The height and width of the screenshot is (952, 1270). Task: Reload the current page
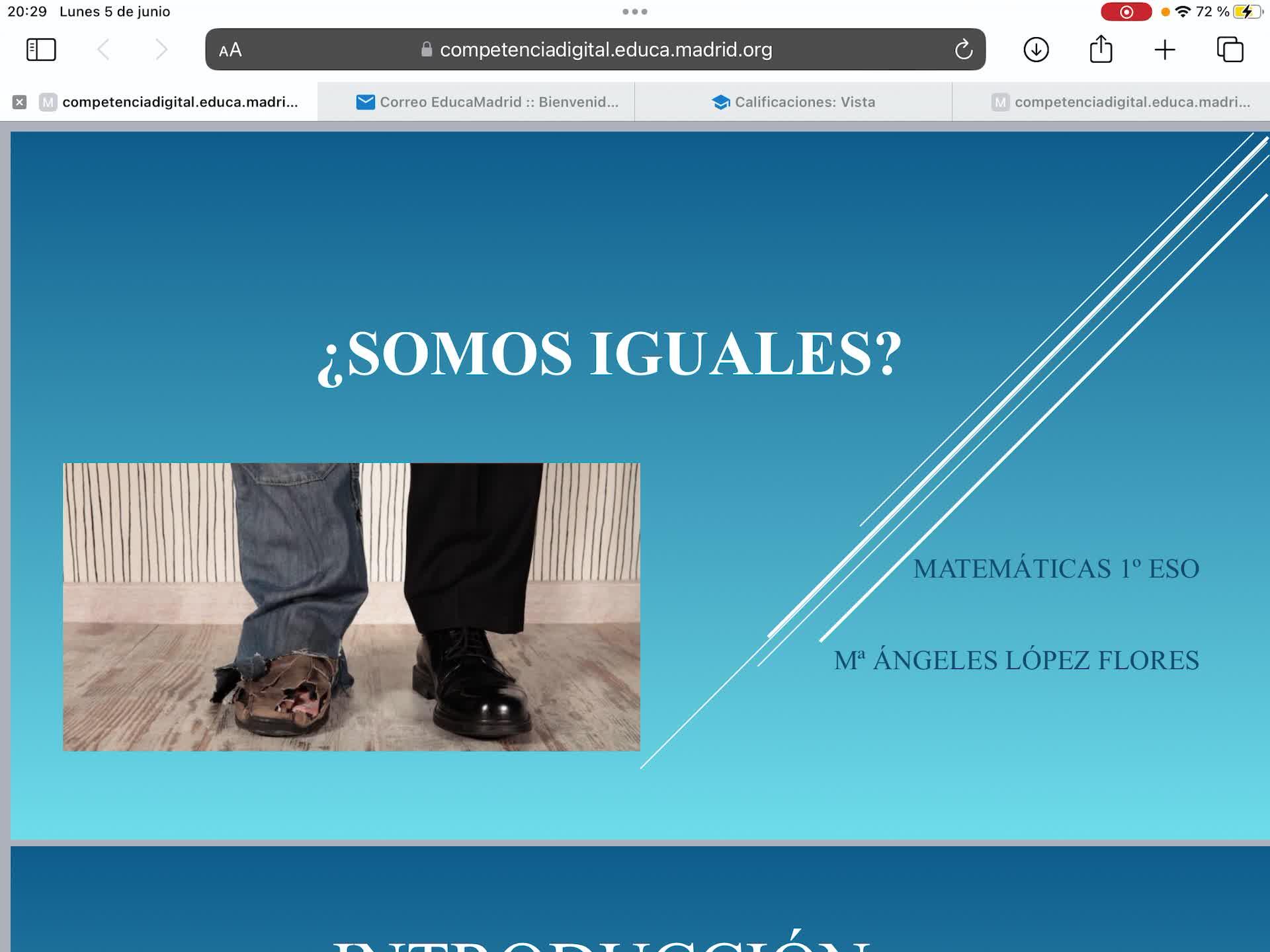point(963,50)
